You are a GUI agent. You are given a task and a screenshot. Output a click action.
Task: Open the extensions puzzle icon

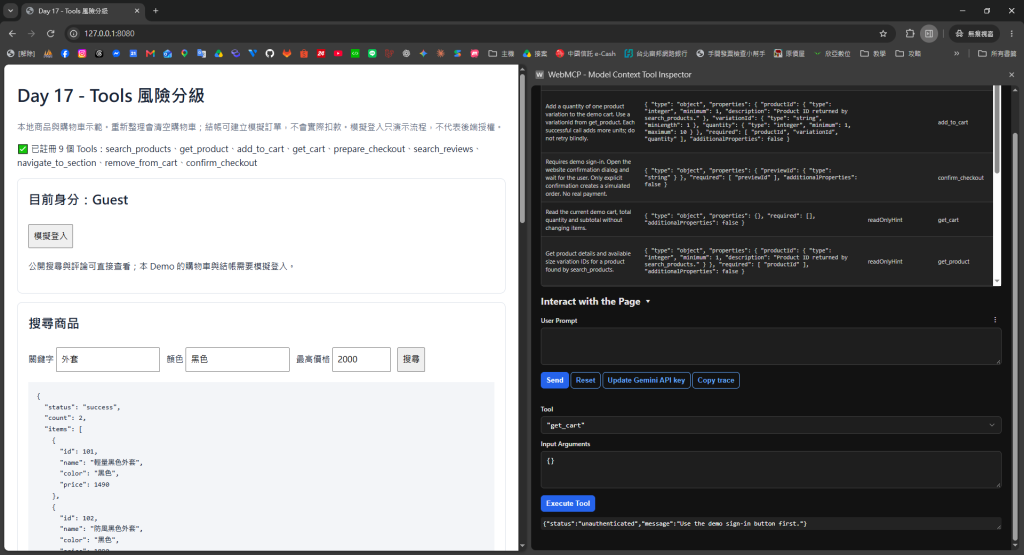tap(910, 33)
